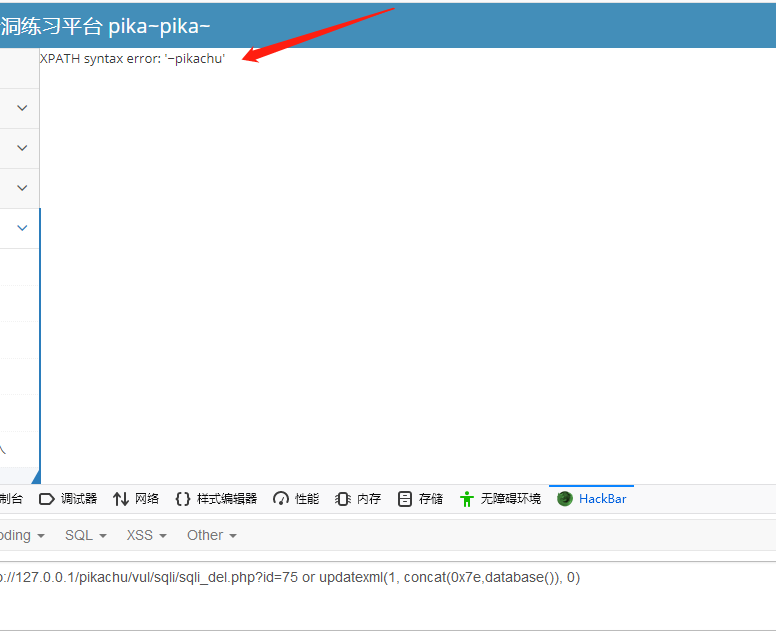Click the HackBar URL input containing updatexml payload

coord(388,596)
